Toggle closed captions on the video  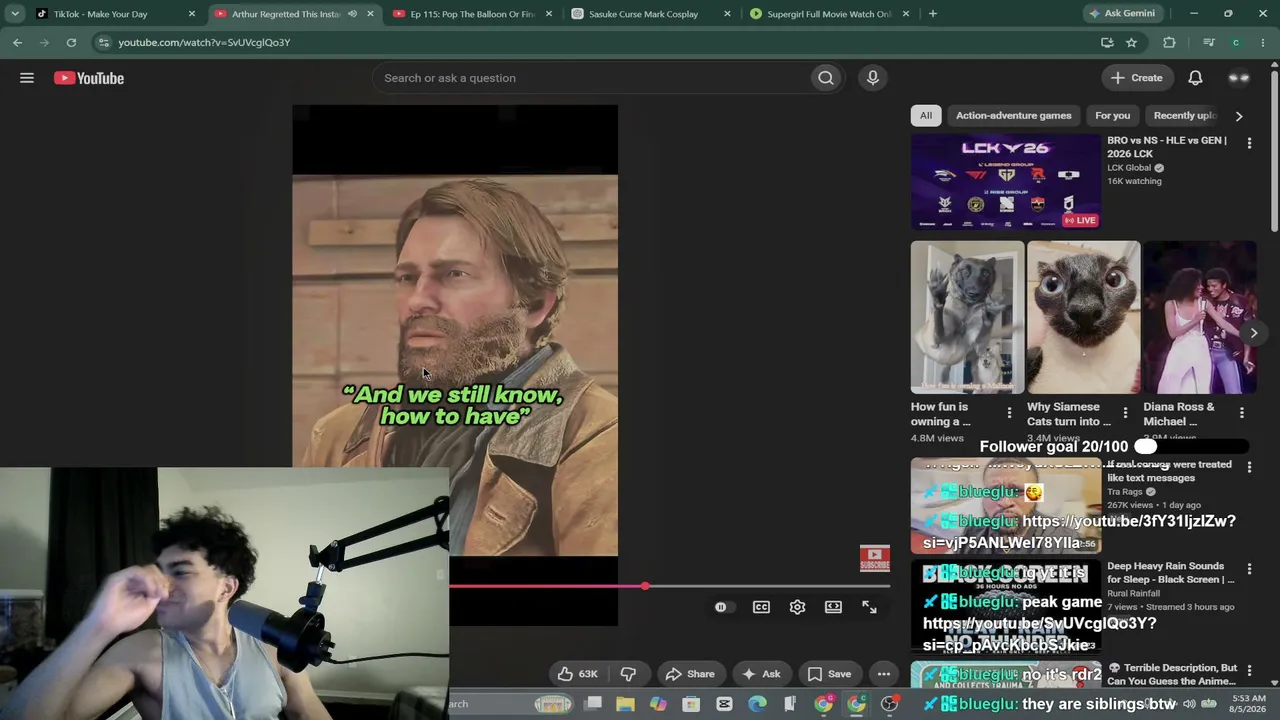tap(761, 607)
